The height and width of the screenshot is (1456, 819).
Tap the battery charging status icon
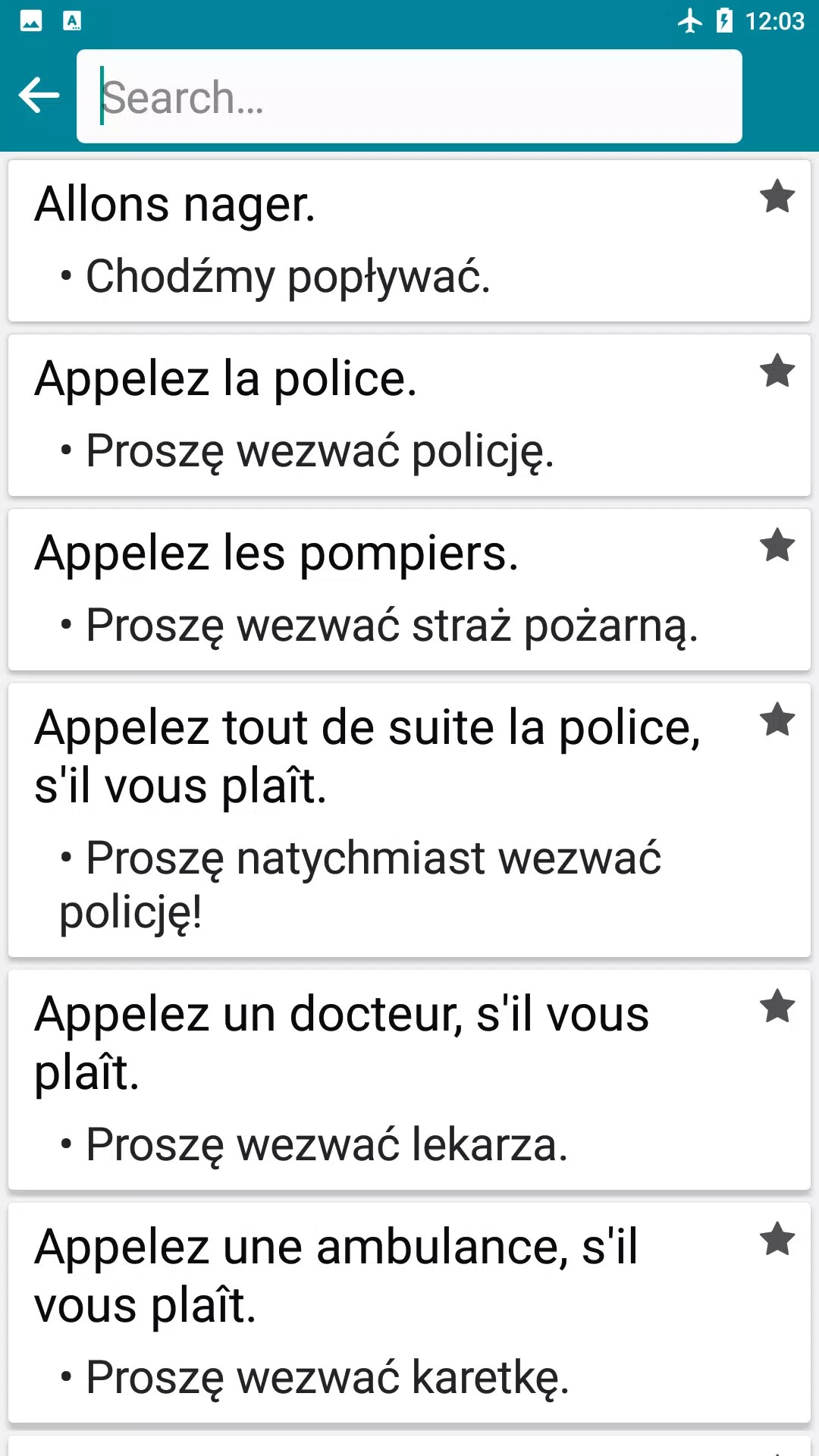724,20
